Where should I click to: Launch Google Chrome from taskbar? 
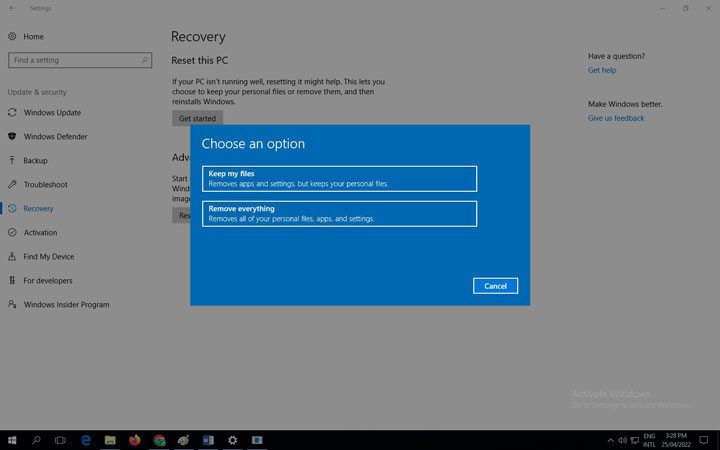(159, 440)
